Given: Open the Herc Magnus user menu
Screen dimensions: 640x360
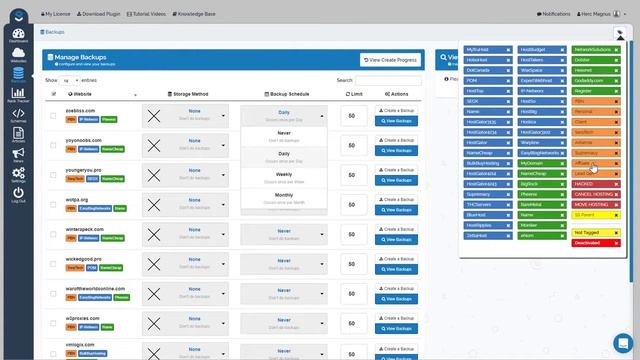Looking at the screenshot, I should (601, 14).
